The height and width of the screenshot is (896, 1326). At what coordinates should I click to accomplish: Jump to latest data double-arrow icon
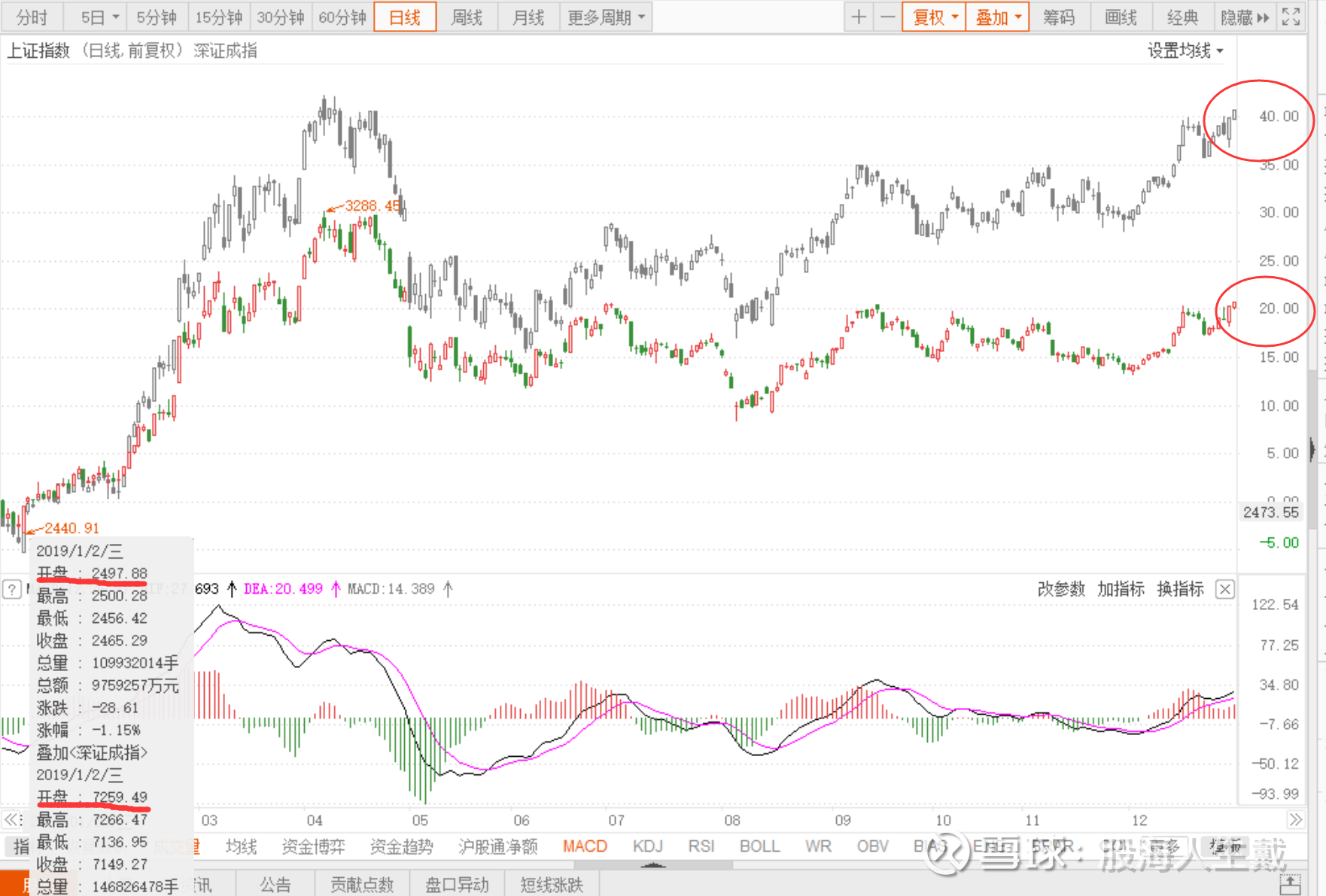pyautogui.click(x=1295, y=819)
